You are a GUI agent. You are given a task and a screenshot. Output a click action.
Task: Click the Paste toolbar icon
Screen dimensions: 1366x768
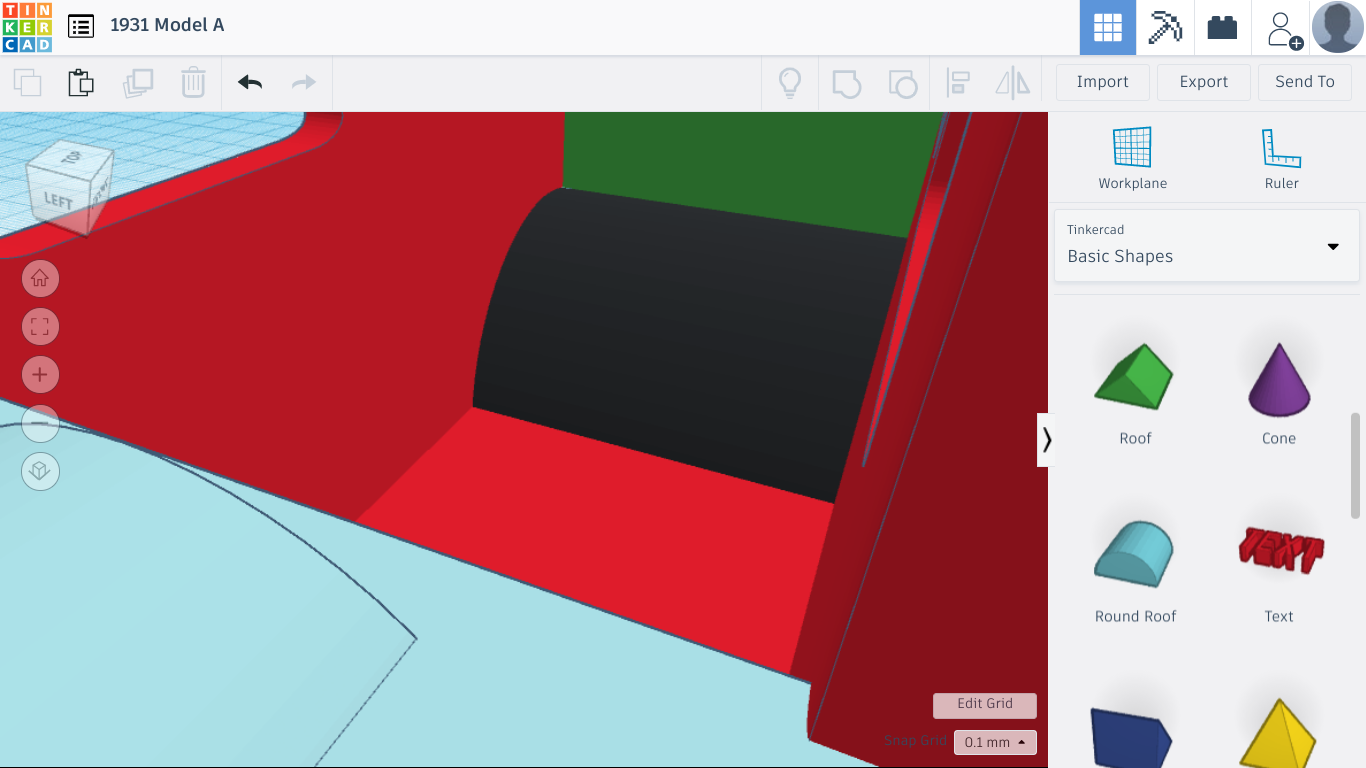coord(81,82)
